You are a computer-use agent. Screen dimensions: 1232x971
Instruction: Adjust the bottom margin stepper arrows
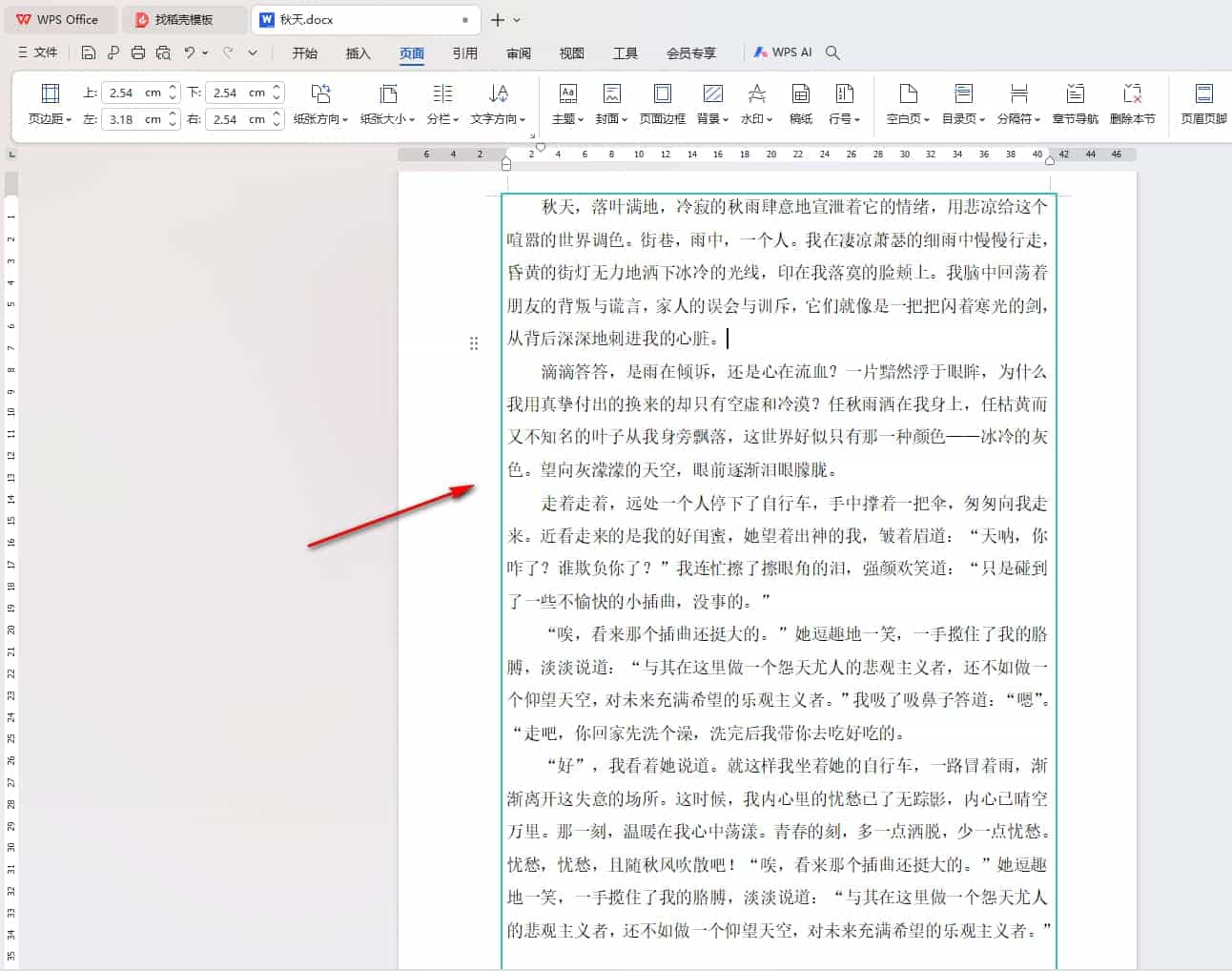pos(277,93)
